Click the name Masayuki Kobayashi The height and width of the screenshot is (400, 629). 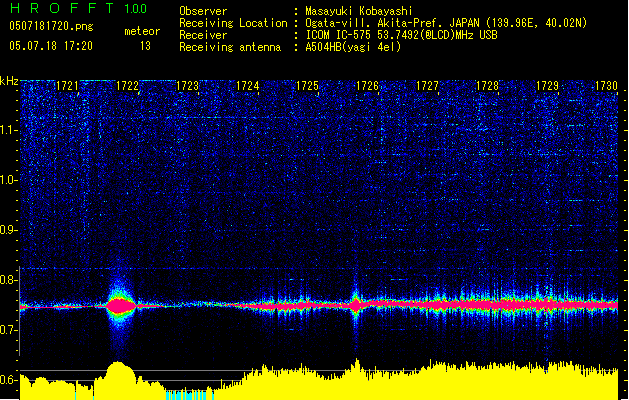359,11
